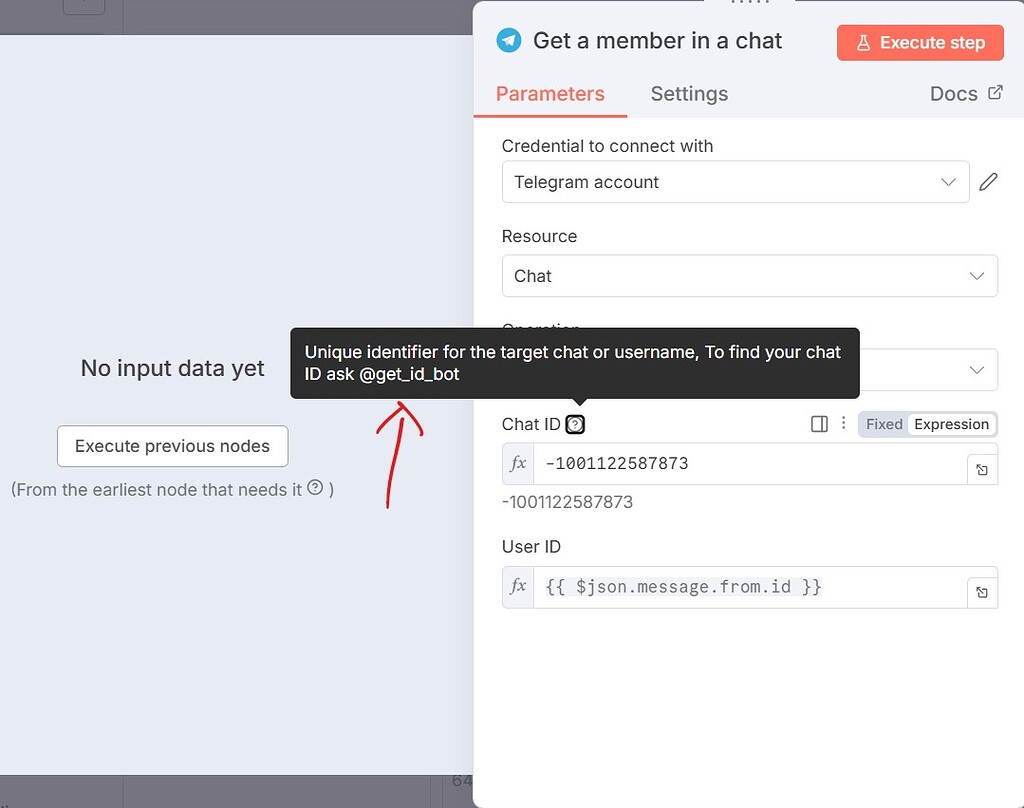Click the Telegram node icon in the header
The width and height of the screenshot is (1024, 808).
click(510, 41)
